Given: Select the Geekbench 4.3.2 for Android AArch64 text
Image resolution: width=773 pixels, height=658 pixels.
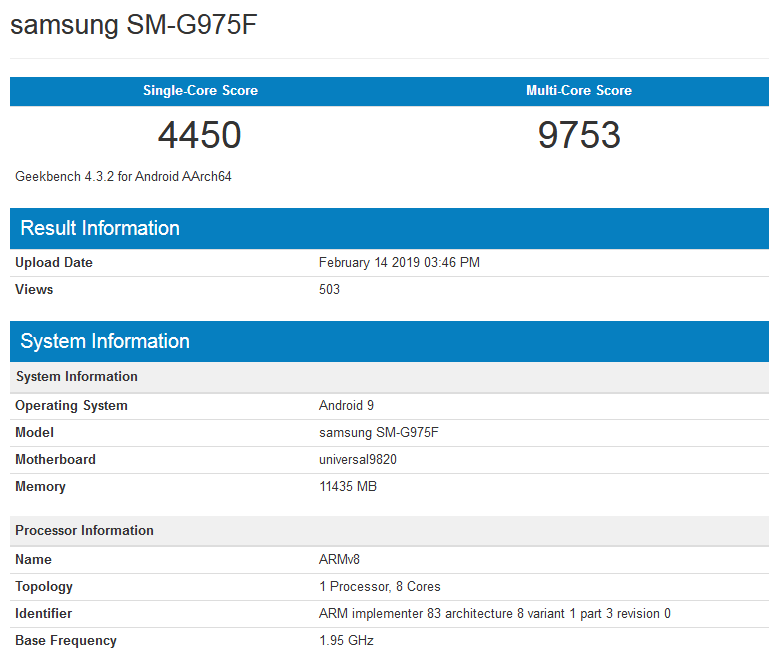Looking at the screenshot, I should point(123,176).
